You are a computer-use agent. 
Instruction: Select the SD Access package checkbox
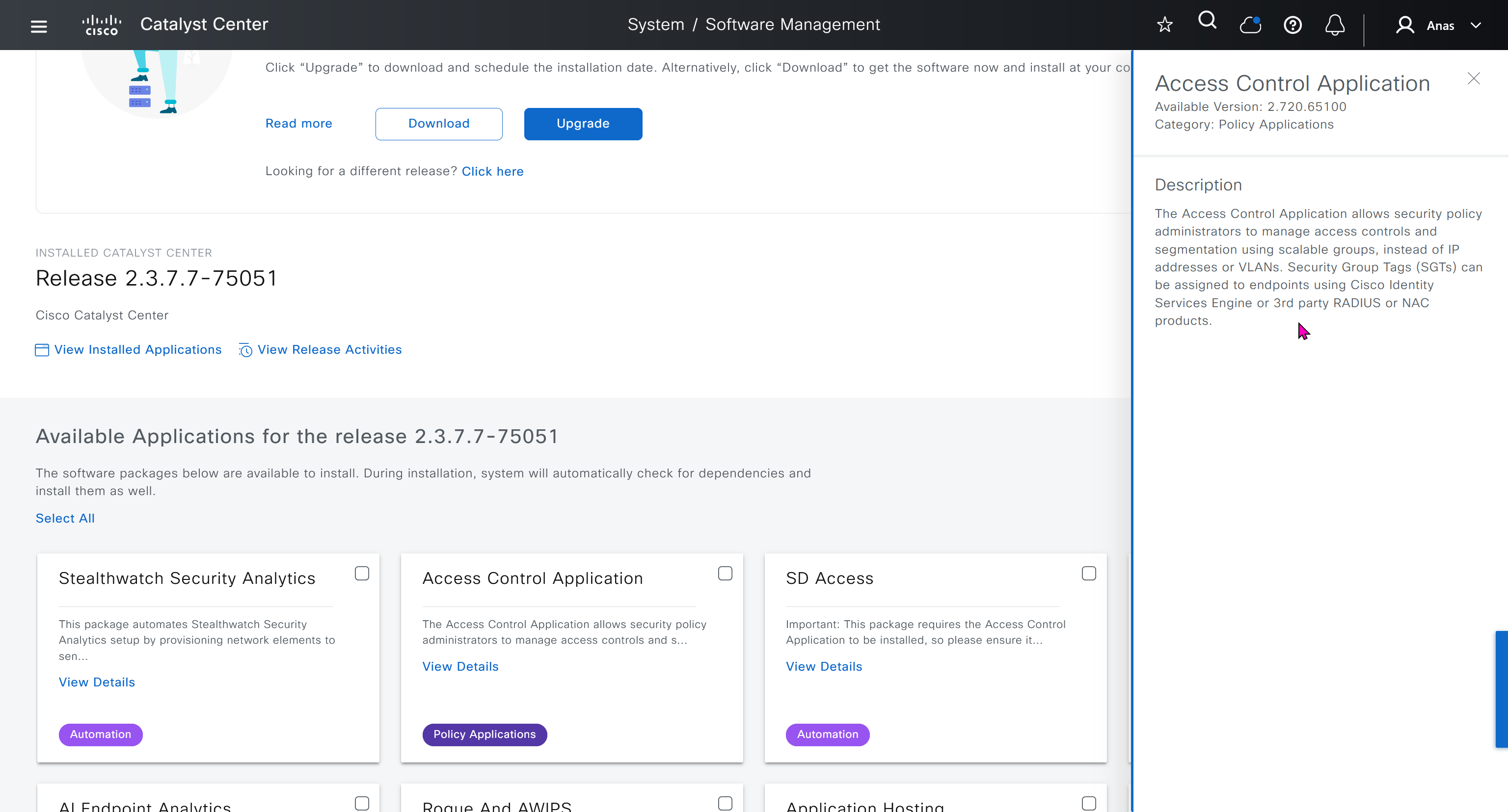point(1088,574)
